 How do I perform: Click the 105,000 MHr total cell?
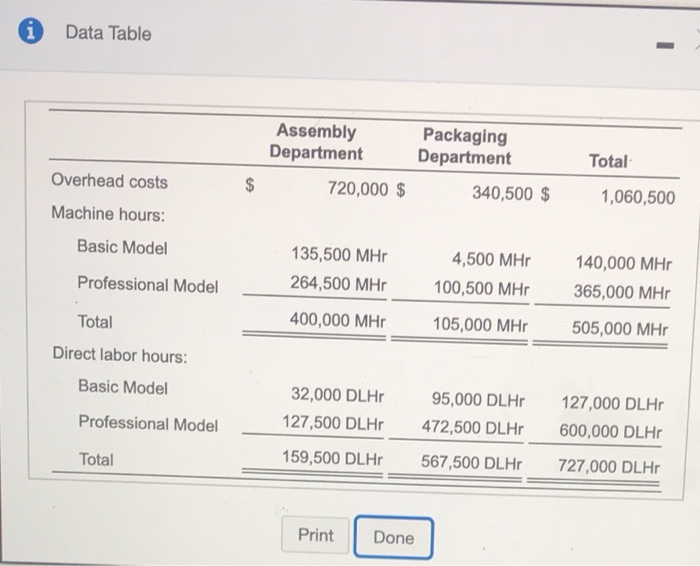point(480,325)
